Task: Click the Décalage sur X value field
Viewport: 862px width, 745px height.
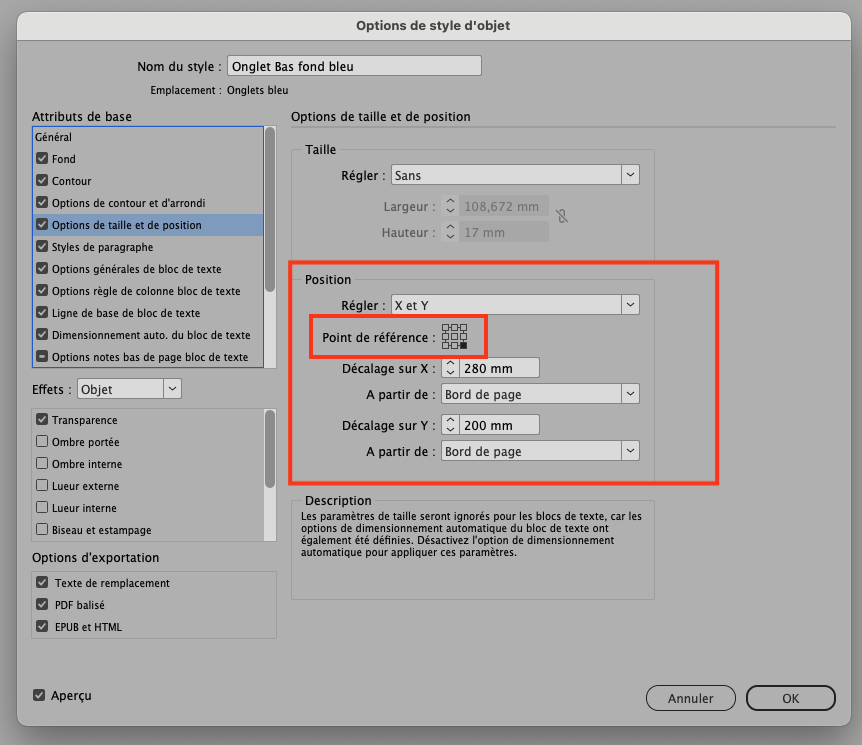Action: point(499,368)
